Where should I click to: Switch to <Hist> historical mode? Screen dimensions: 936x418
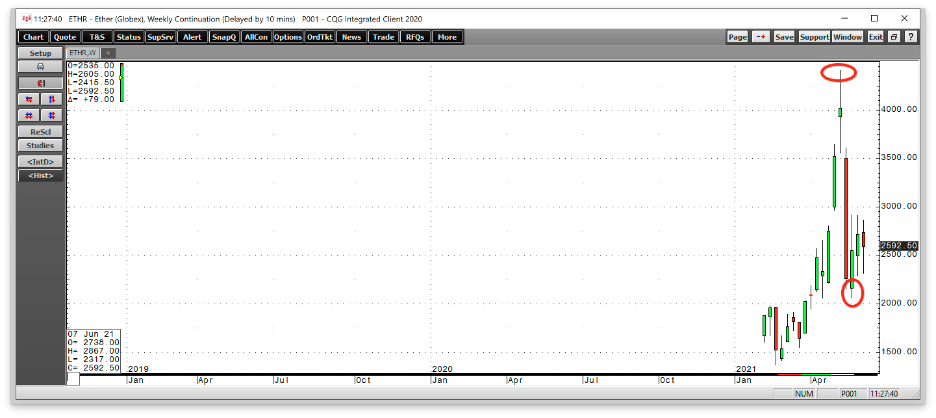click(40, 176)
